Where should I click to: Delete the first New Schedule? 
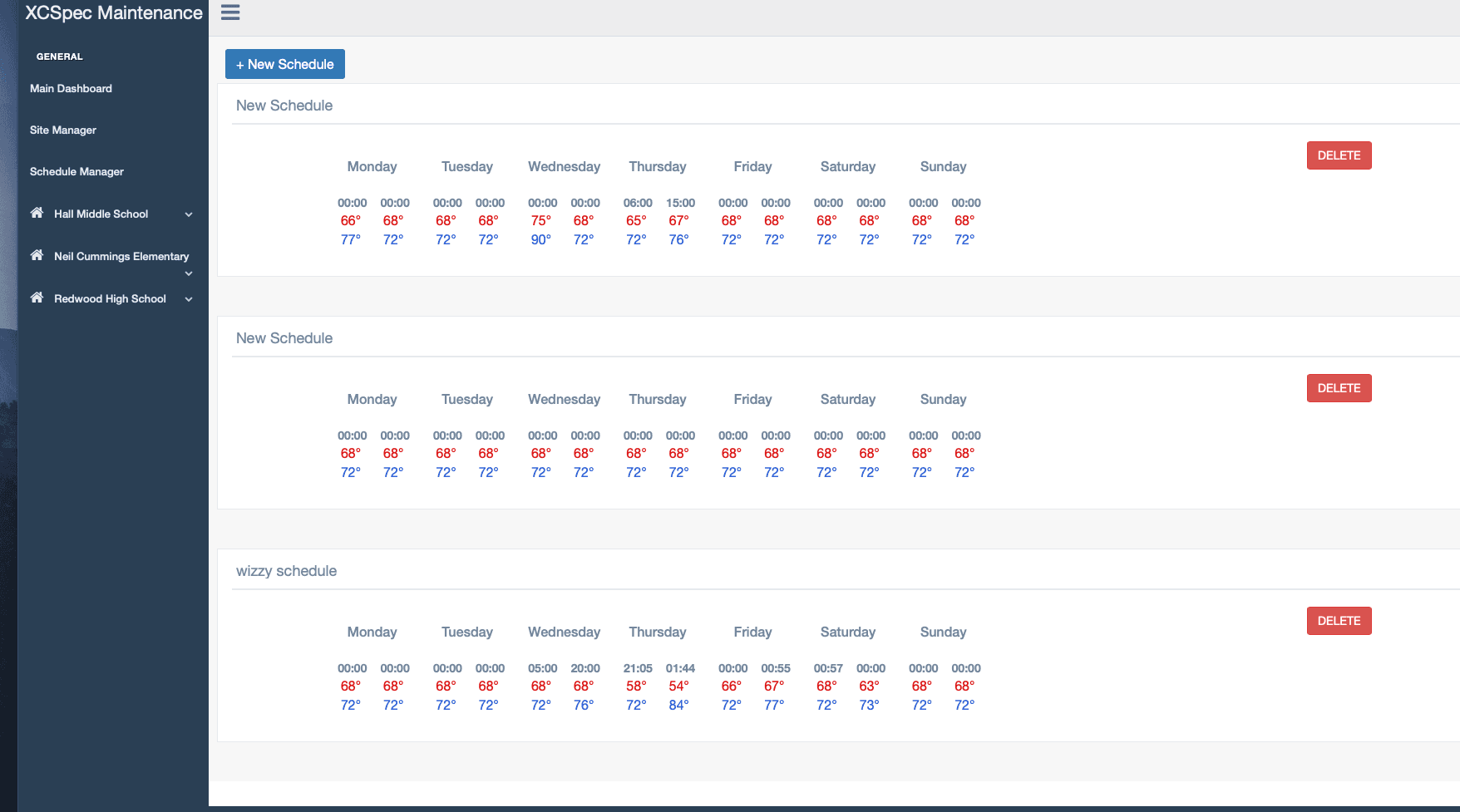[x=1339, y=155]
